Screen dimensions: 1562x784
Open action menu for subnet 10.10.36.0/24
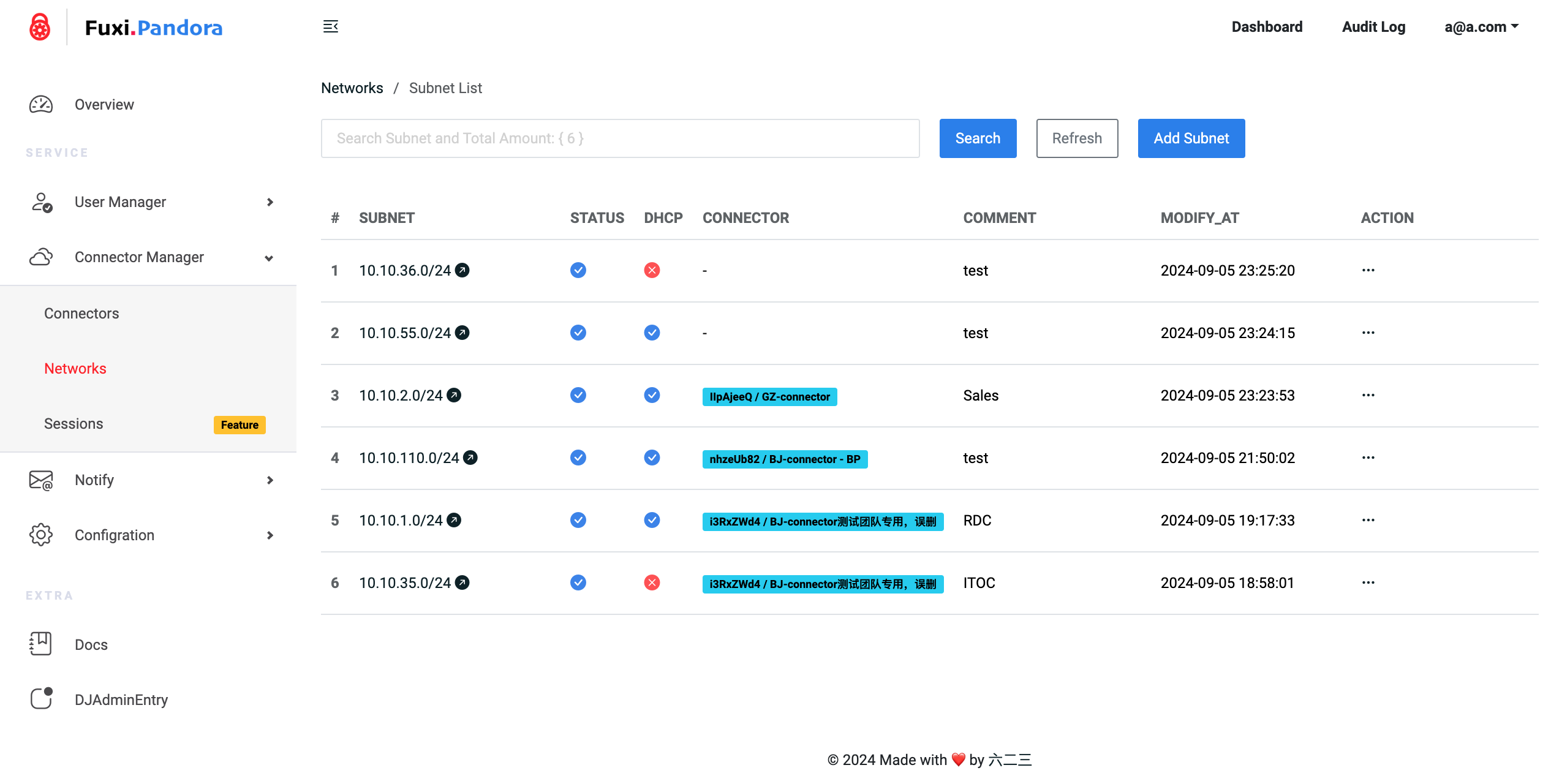click(1368, 270)
